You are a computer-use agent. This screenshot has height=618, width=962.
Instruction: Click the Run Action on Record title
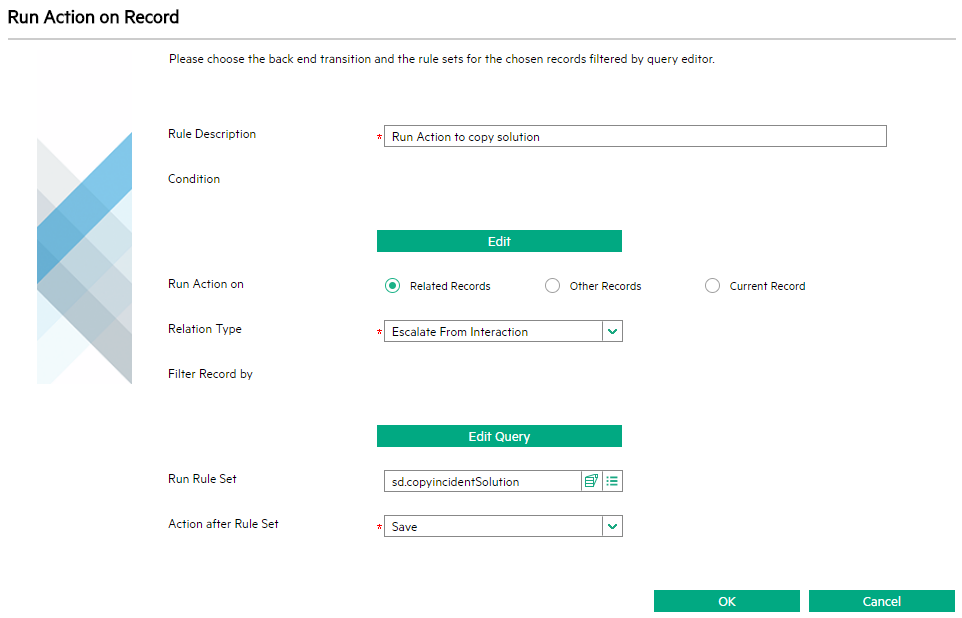coord(93,17)
